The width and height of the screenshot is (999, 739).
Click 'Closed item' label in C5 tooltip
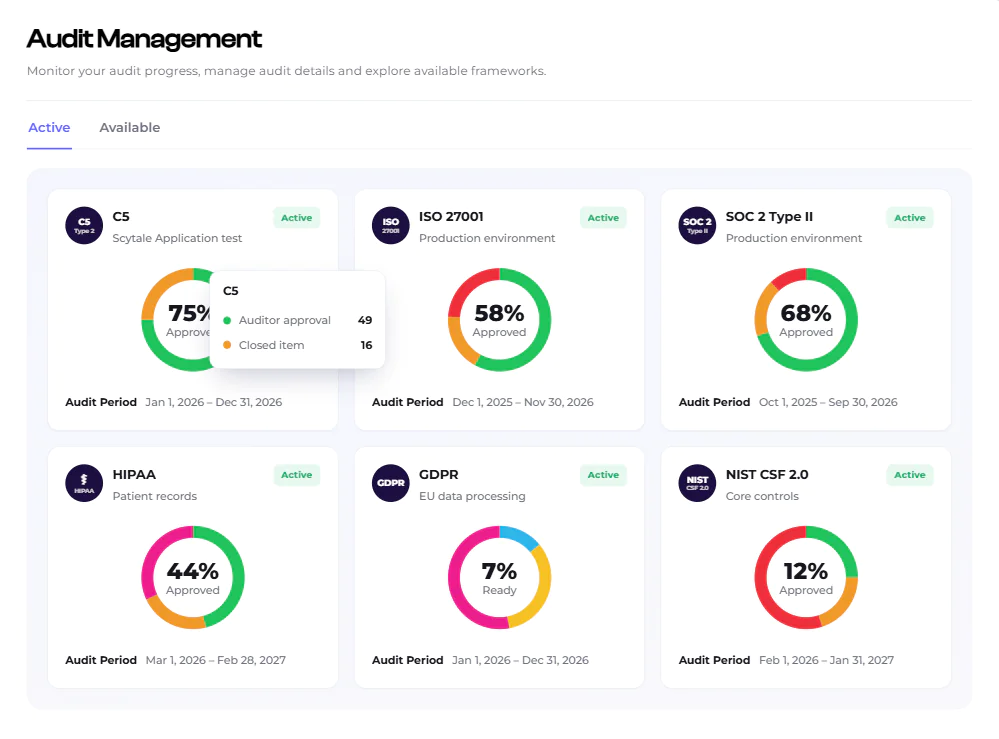click(x=271, y=345)
